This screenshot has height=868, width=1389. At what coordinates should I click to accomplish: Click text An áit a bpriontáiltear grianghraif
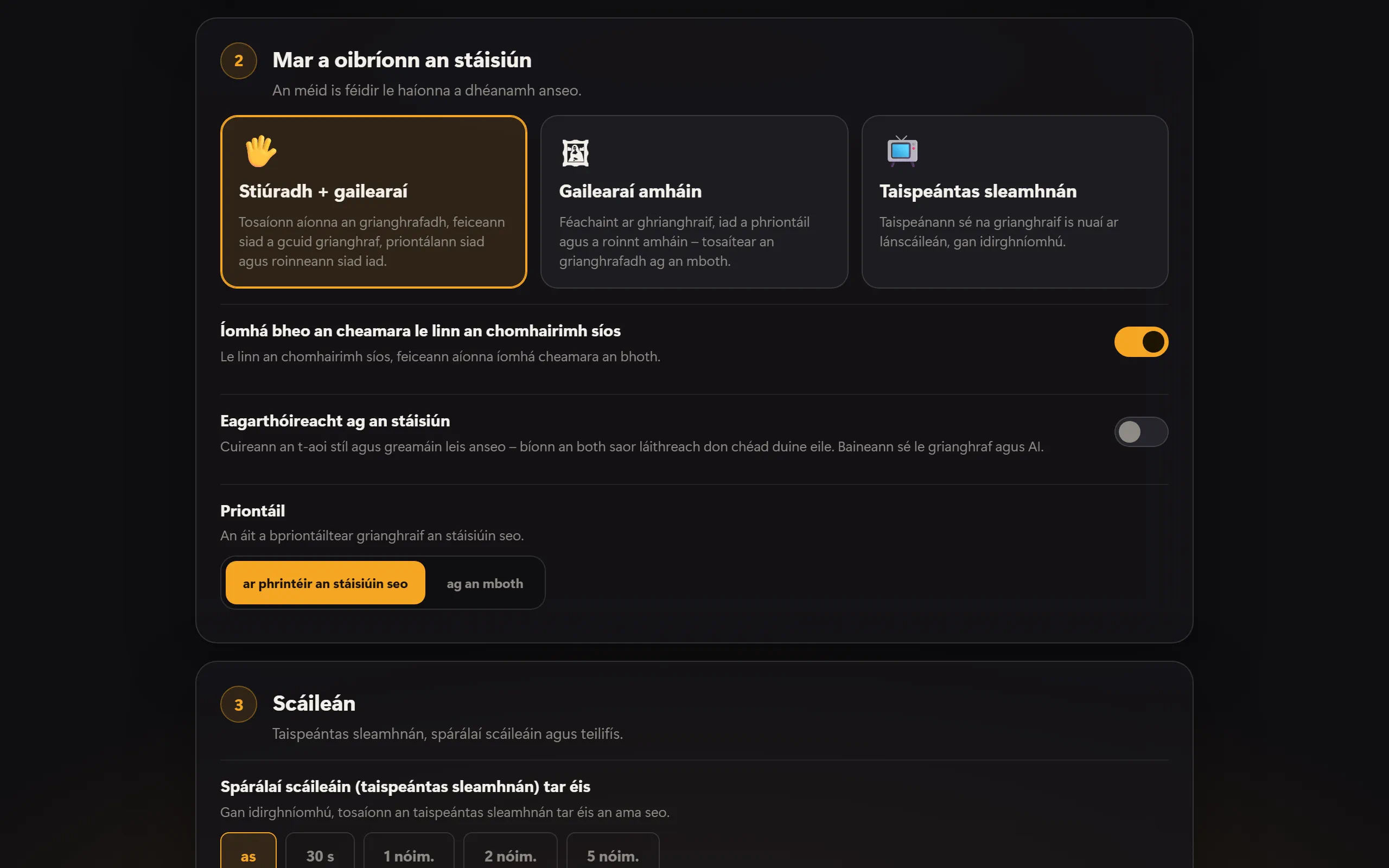(372, 535)
